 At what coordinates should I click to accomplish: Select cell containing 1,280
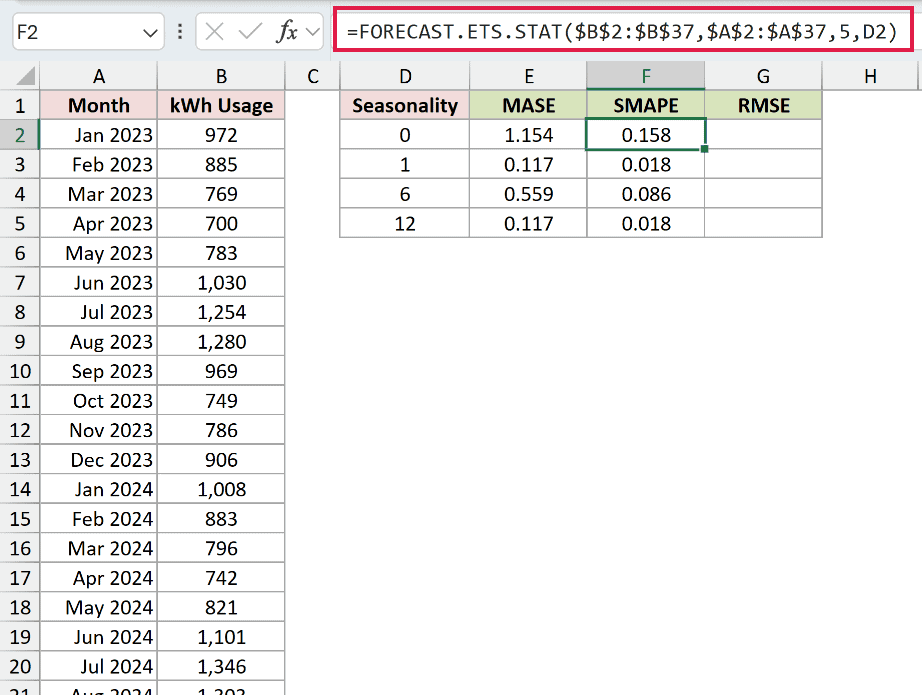click(221, 342)
